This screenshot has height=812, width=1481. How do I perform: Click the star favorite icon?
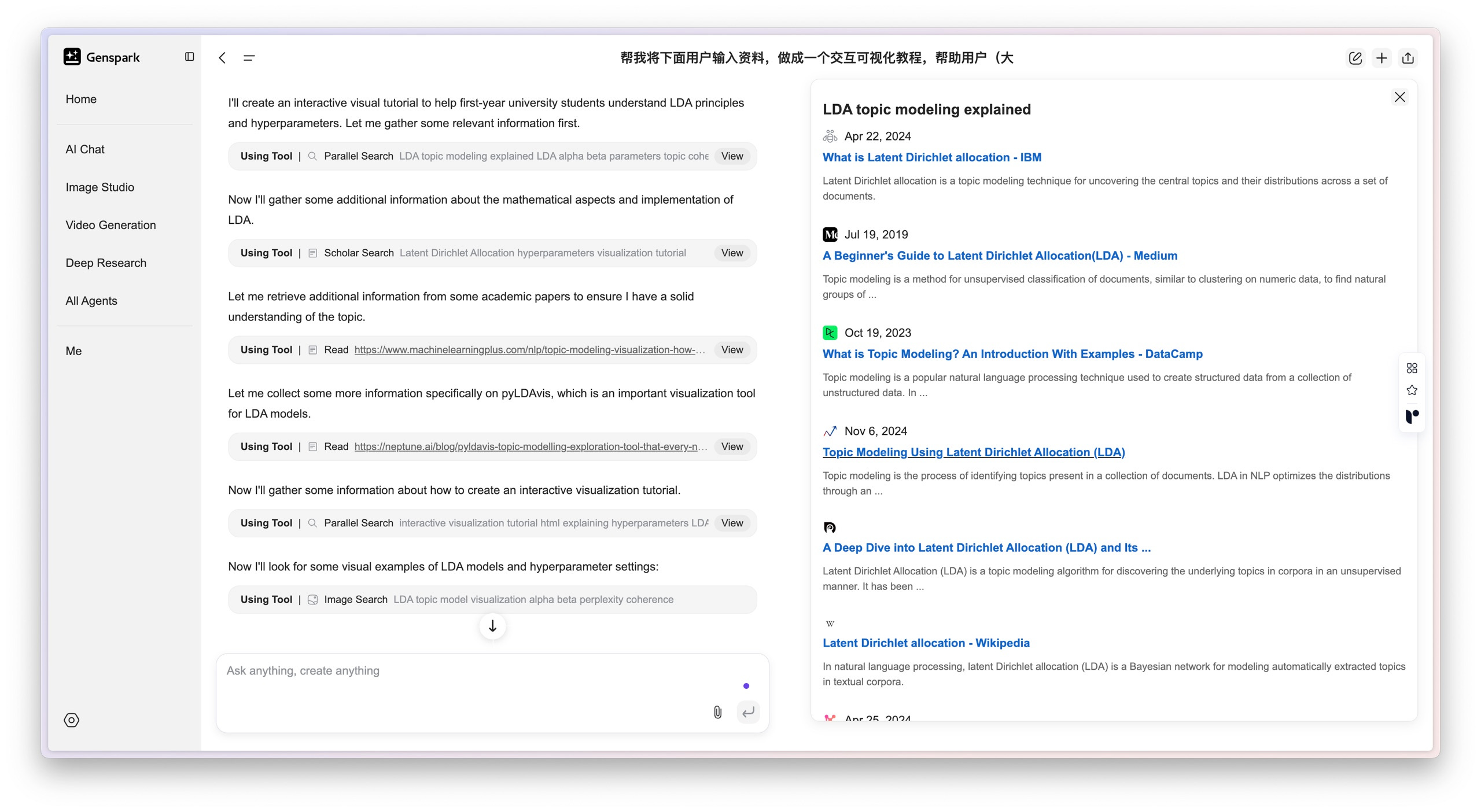coord(1412,390)
